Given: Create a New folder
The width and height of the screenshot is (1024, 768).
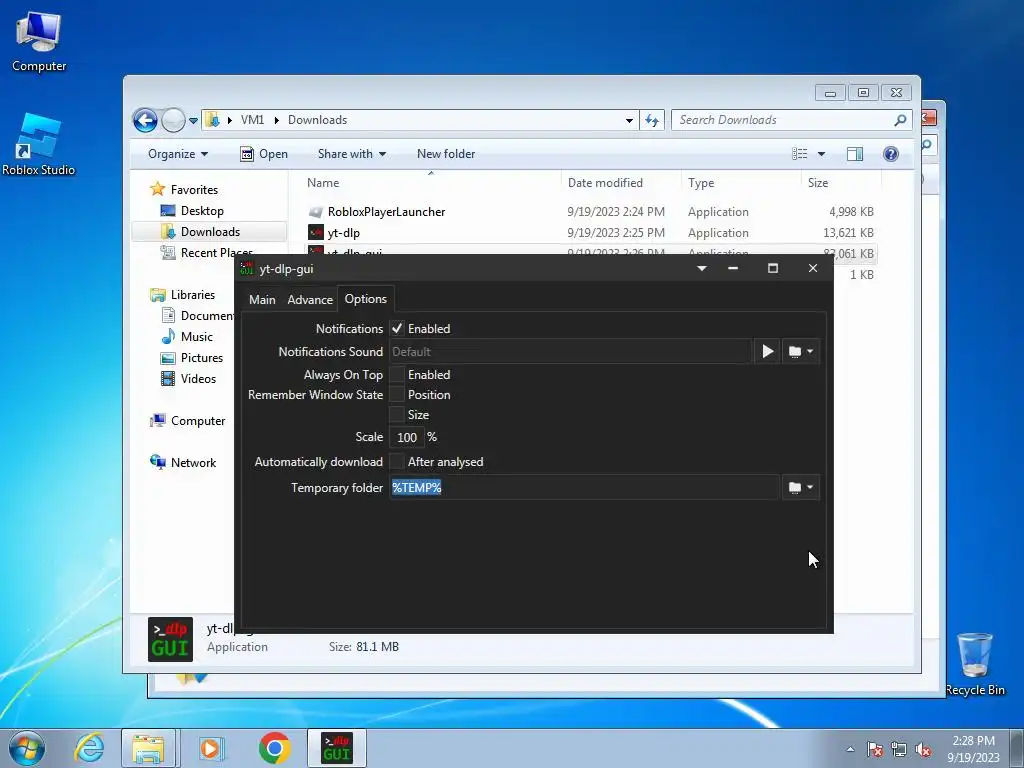Looking at the screenshot, I should (446, 154).
